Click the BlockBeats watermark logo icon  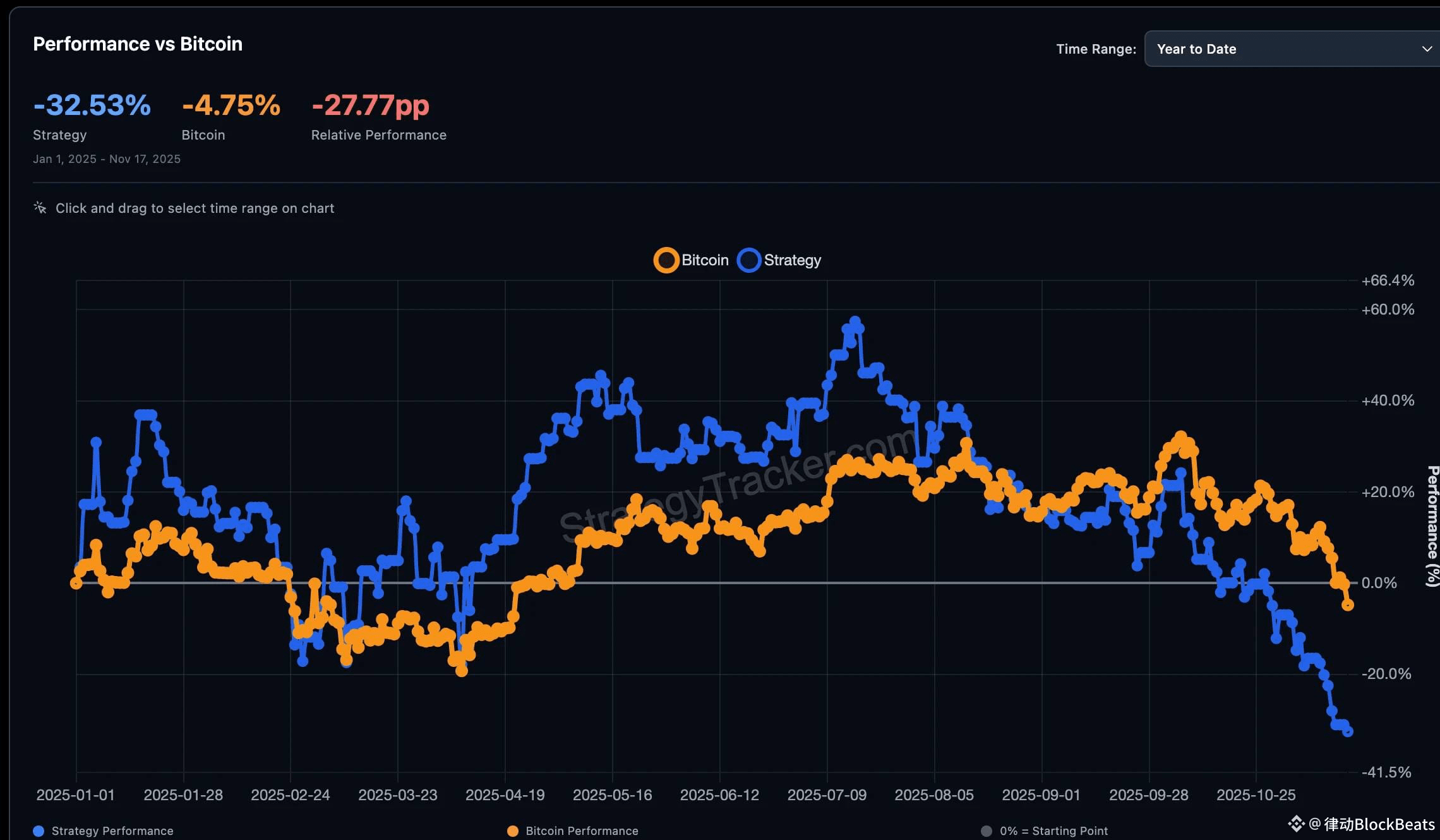(x=1296, y=824)
